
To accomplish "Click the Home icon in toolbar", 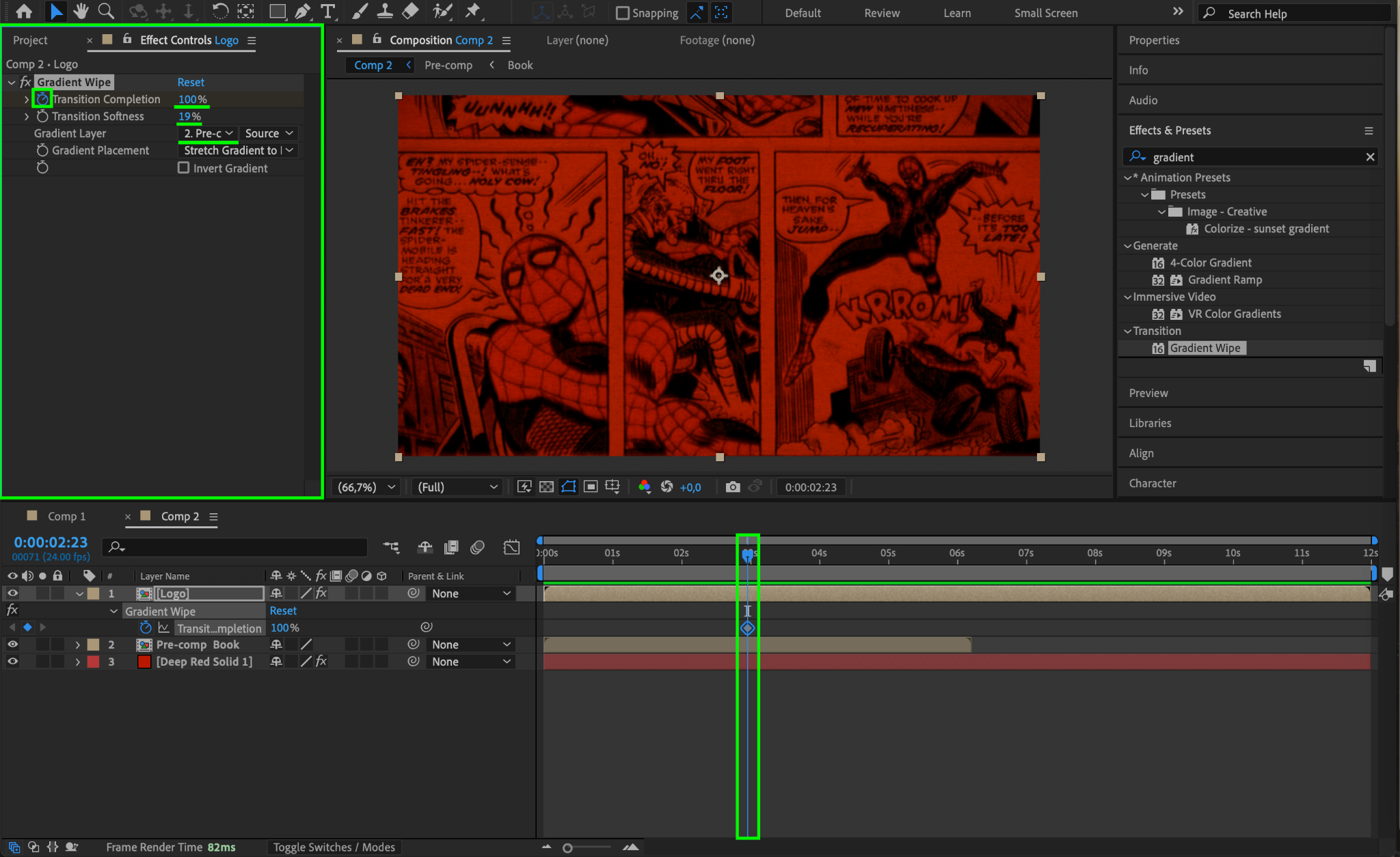I will (x=24, y=12).
